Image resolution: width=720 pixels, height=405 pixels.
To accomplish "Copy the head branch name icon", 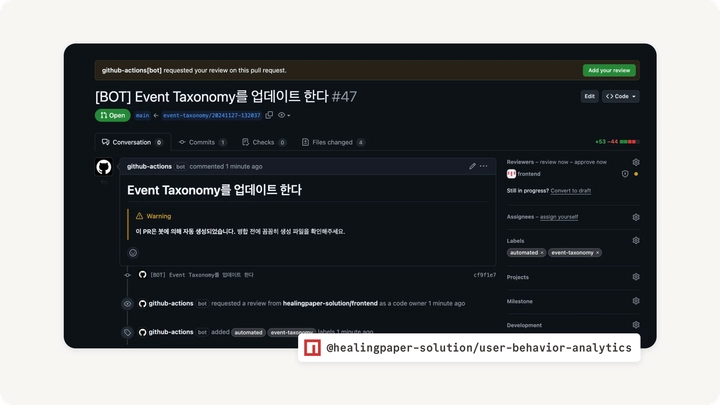I will [x=269, y=115].
